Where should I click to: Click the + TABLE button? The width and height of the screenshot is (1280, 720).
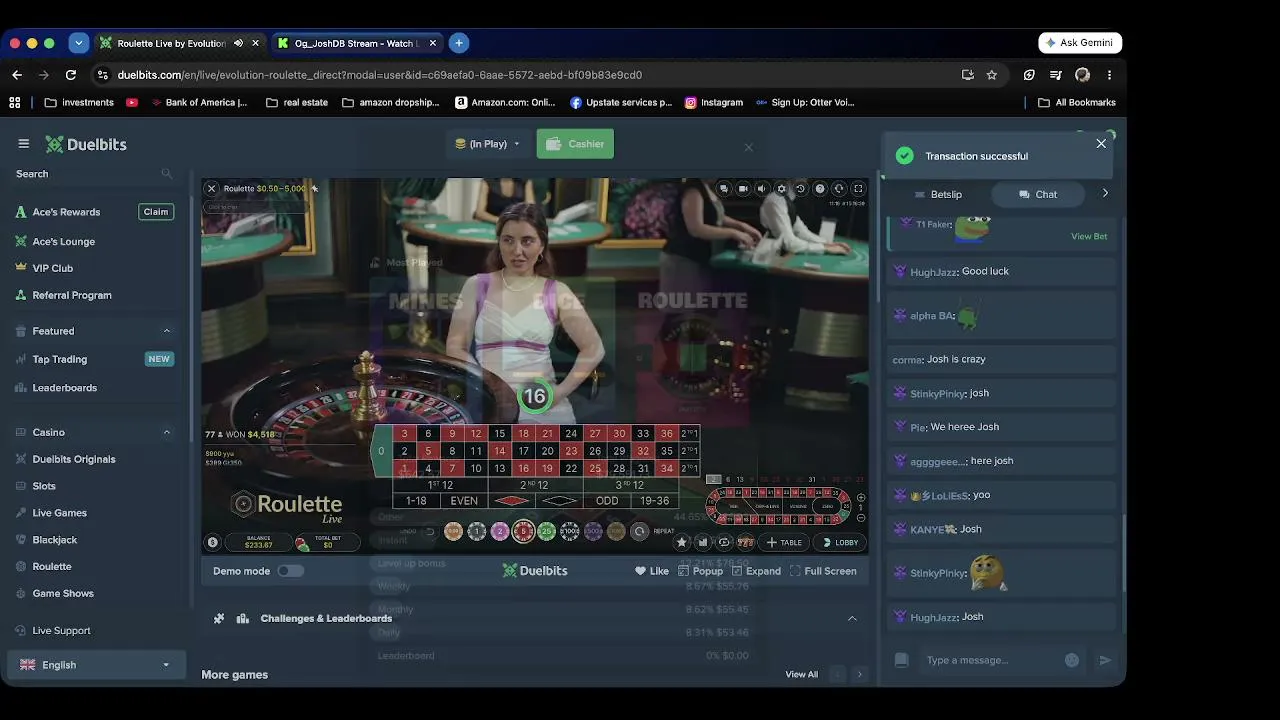click(784, 543)
